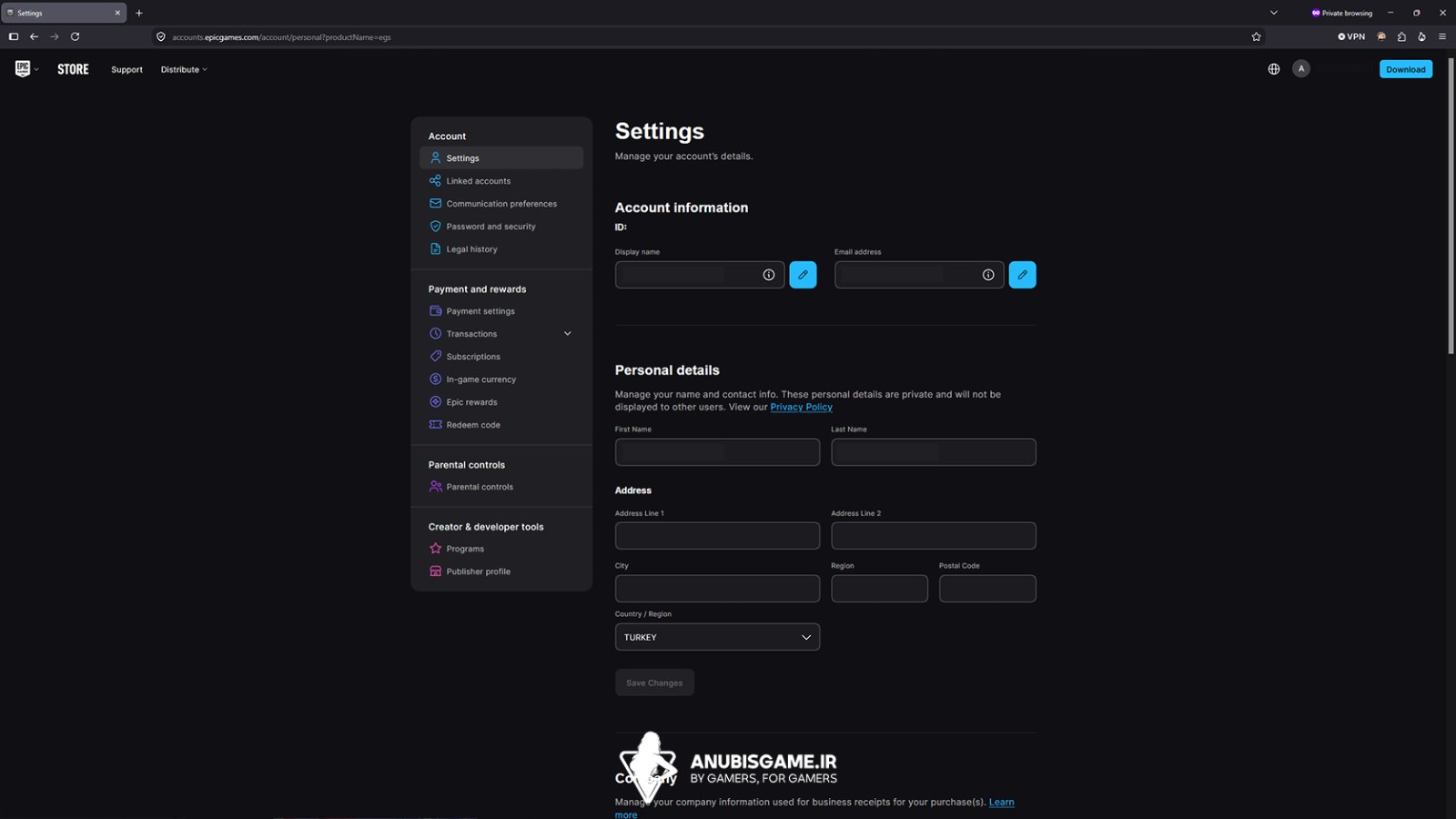The height and width of the screenshot is (819, 1456).
Task: Click the browser address bar URL
Action: (281, 37)
